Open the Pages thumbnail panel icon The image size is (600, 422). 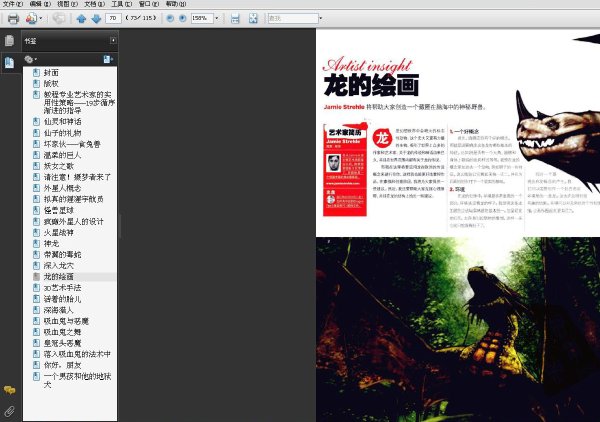tap(9, 41)
